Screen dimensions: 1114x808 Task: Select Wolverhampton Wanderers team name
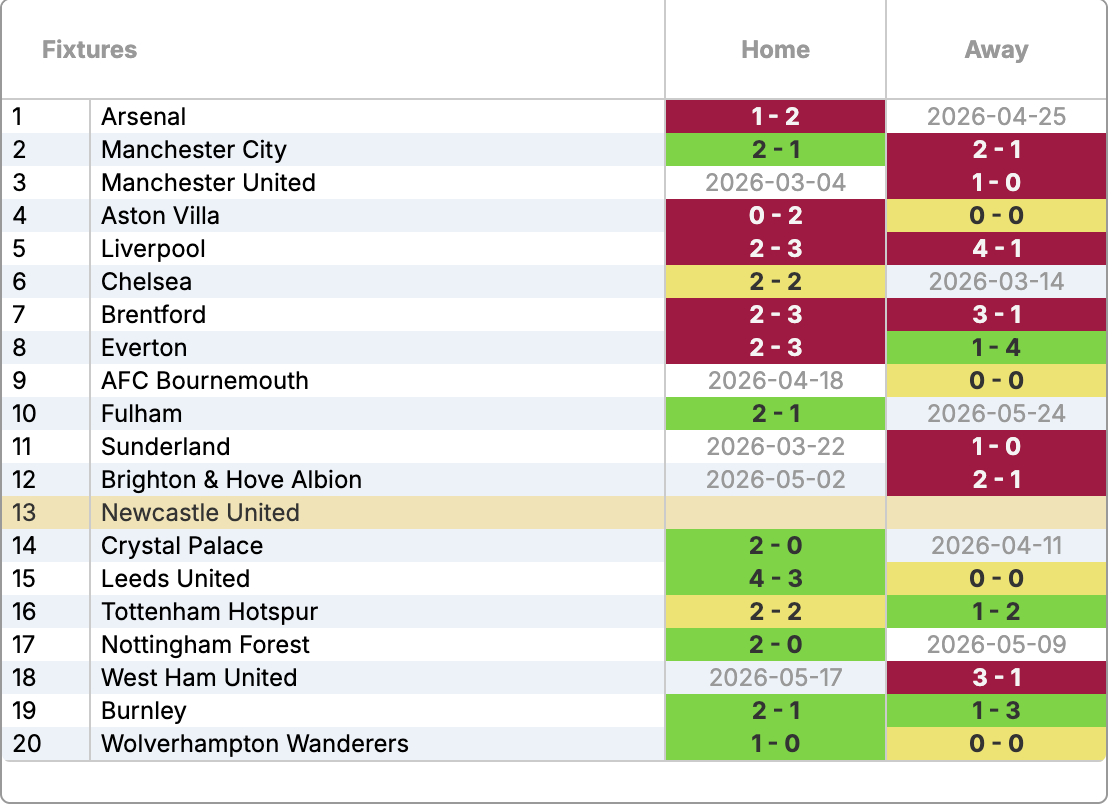(x=255, y=744)
